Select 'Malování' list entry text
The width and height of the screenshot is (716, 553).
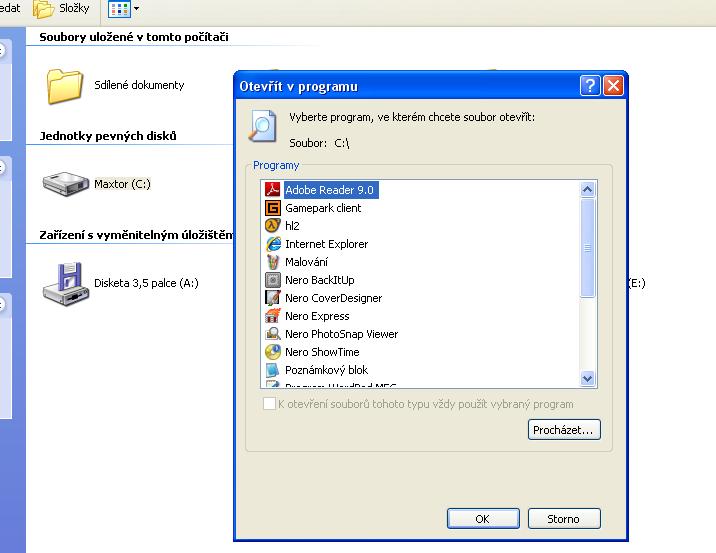(306, 262)
